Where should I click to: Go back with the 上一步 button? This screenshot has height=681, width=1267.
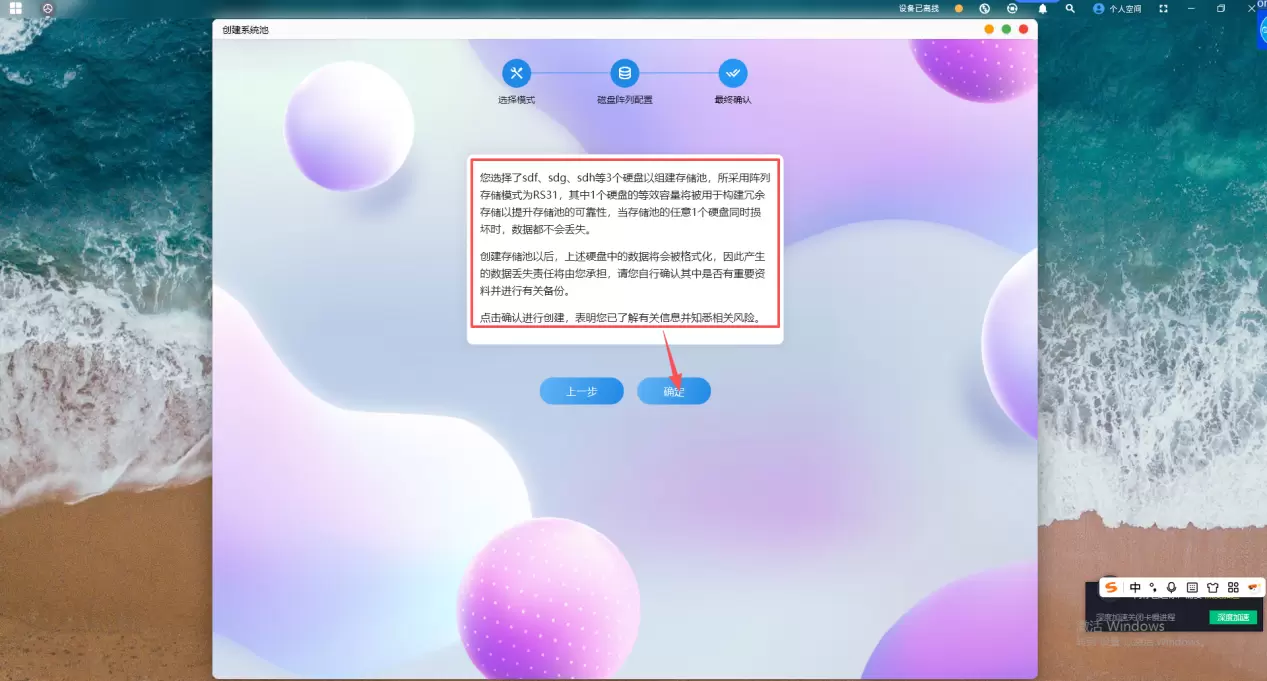pos(581,391)
